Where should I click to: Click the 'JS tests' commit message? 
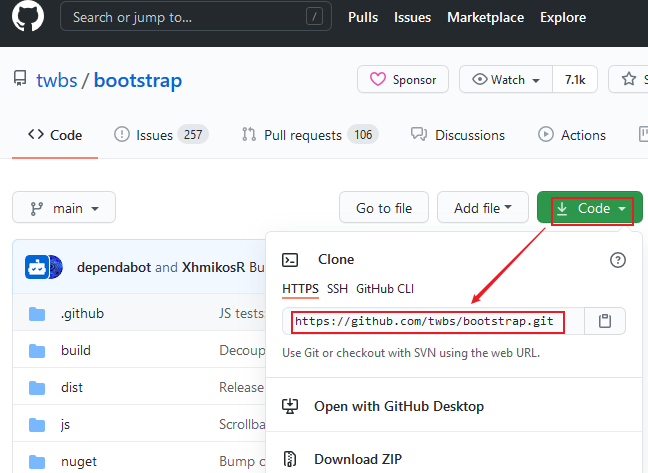click(x=242, y=314)
